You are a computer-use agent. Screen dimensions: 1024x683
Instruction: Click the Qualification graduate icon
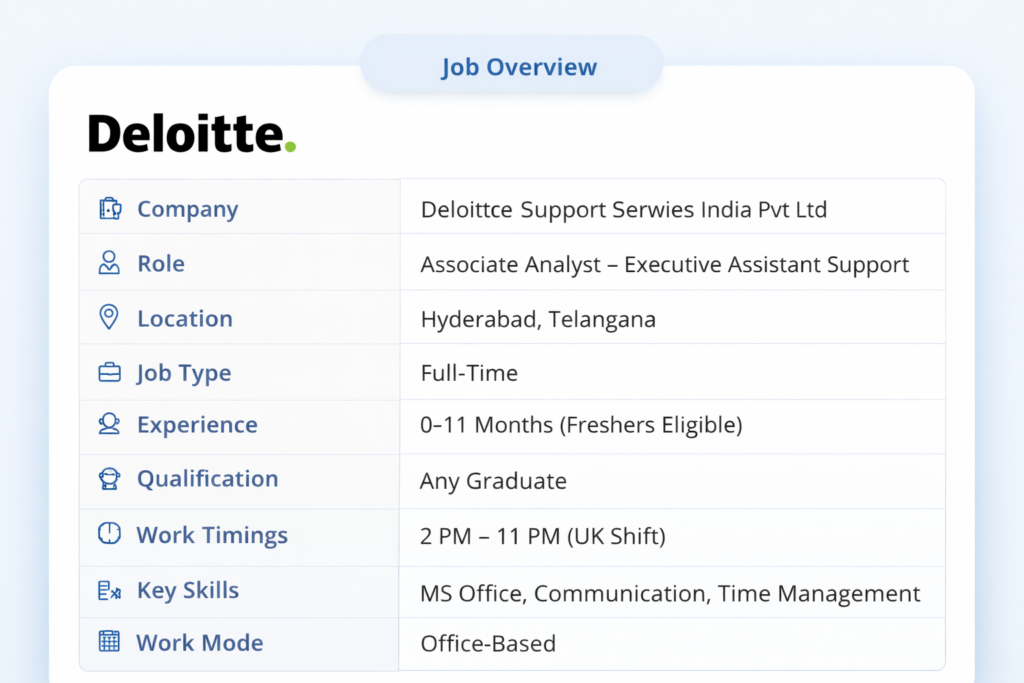(x=109, y=479)
